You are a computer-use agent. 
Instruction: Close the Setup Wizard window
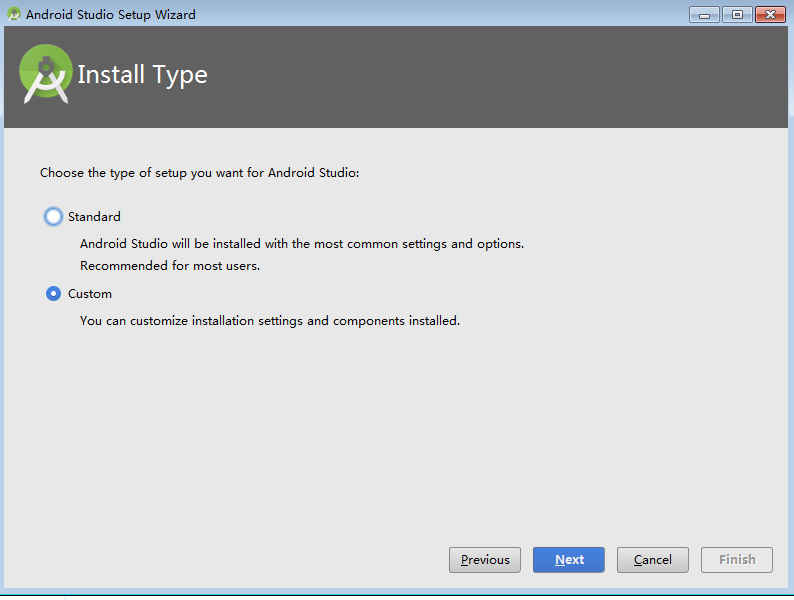pyautogui.click(x=769, y=15)
